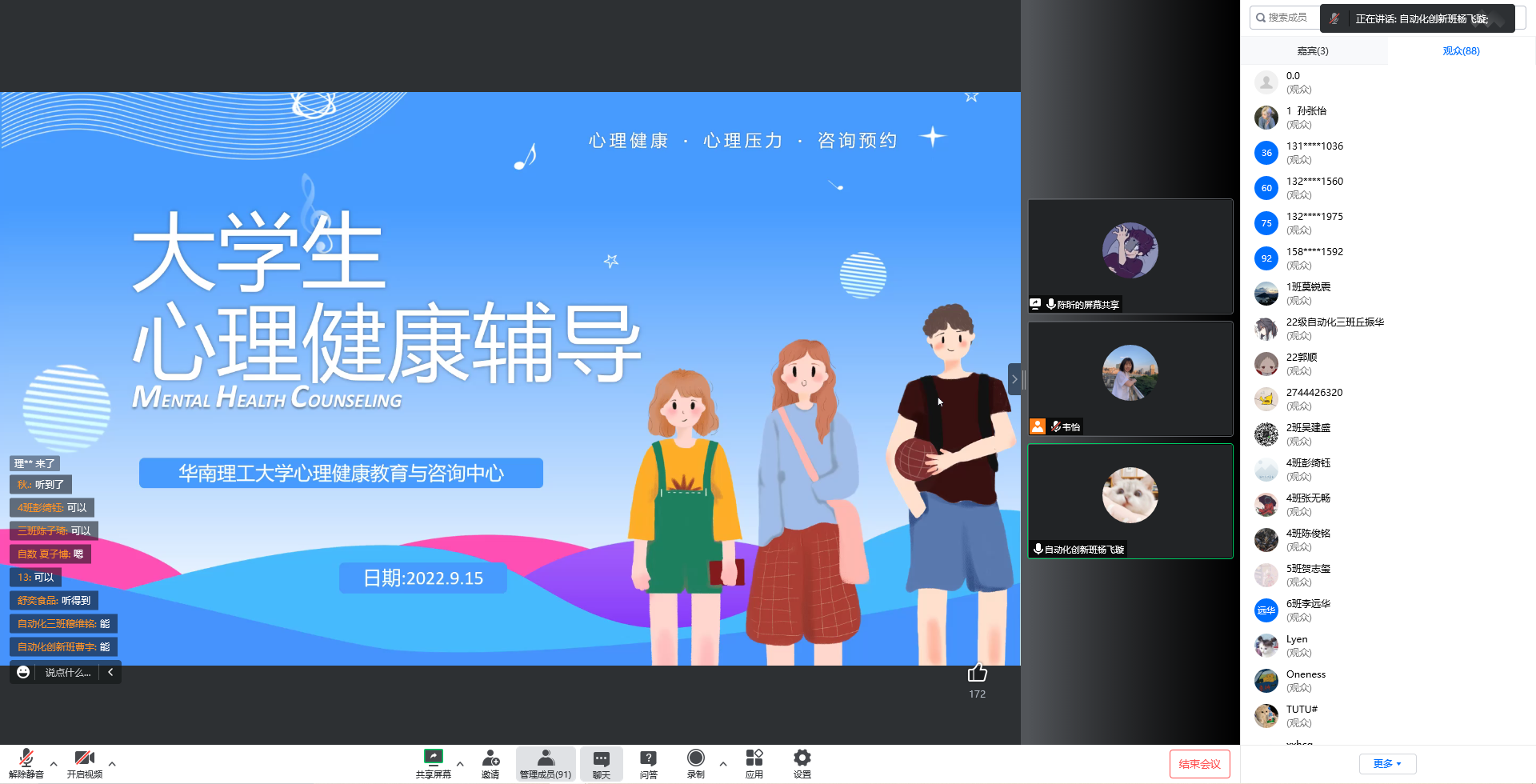Select attendee 4班张无畅
Viewport: 1536px width, 784px height.
[1388, 505]
